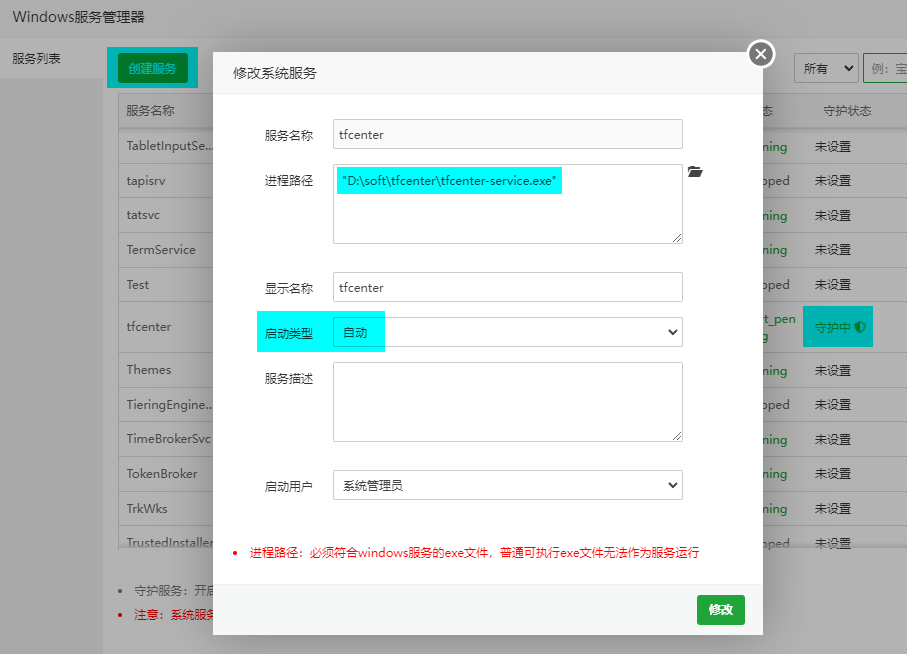Click the 创建服务 button
The image size is (907, 654).
(x=152, y=68)
